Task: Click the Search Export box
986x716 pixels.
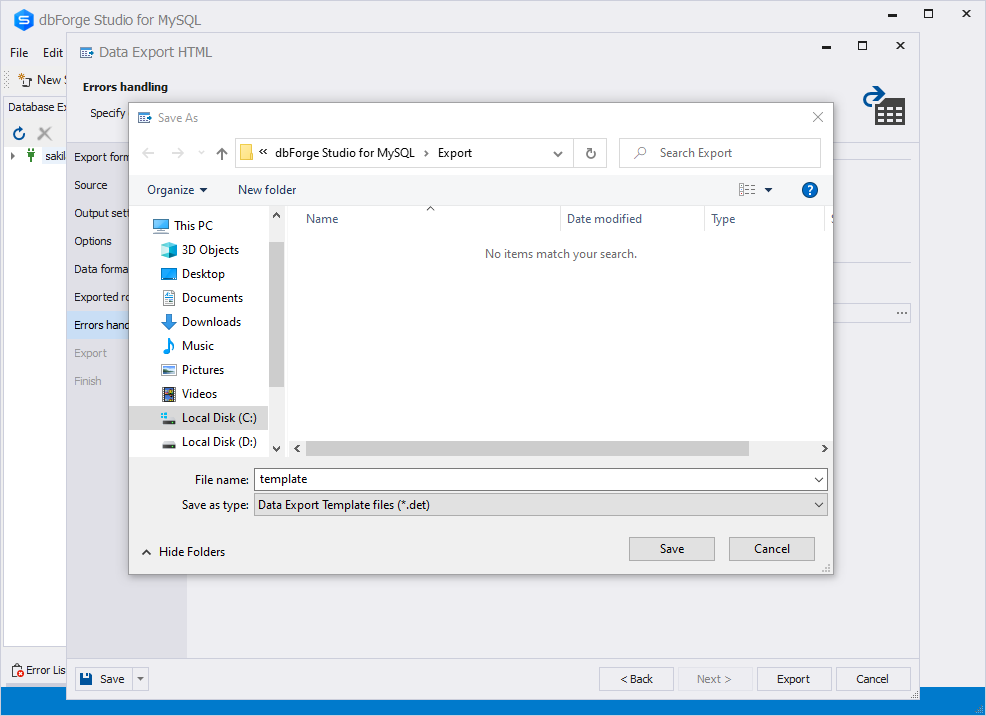Action: pyautogui.click(x=720, y=153)
